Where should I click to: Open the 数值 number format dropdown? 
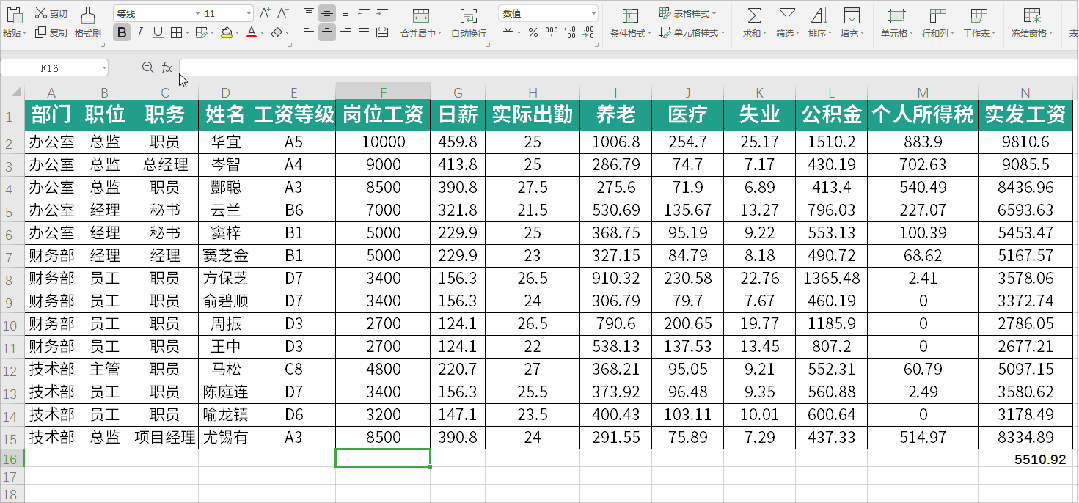pos(594,13)
